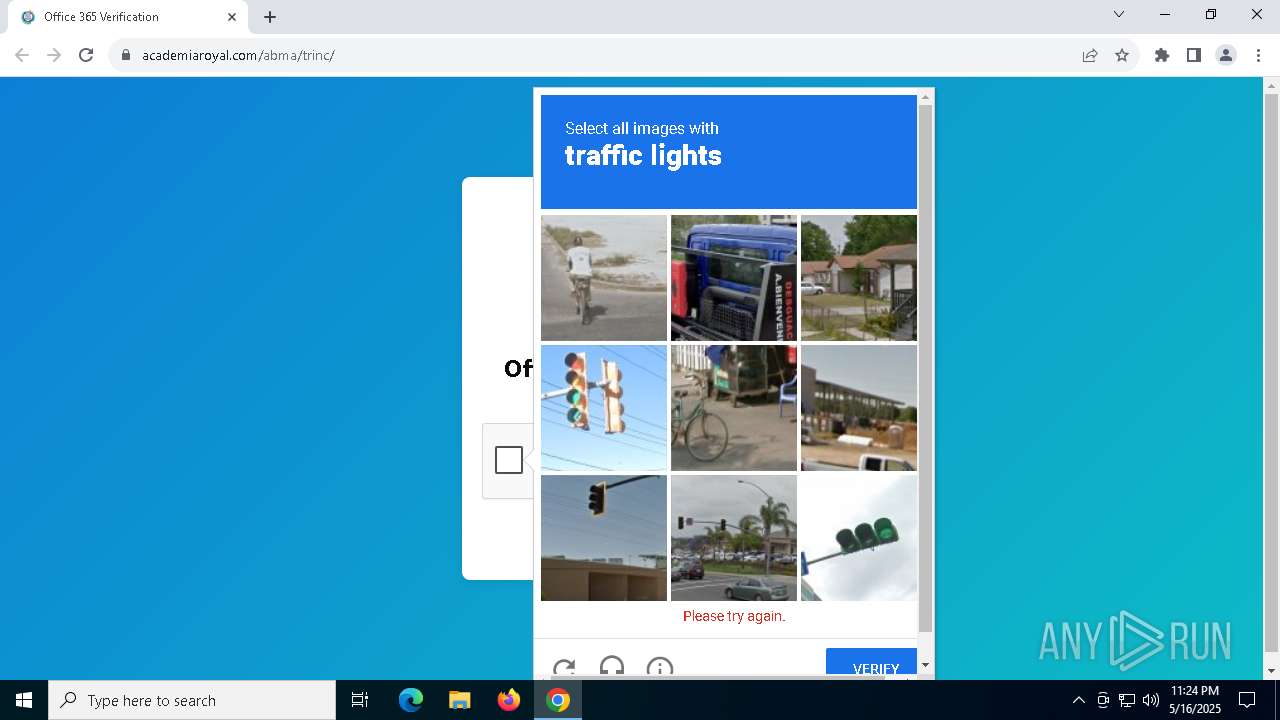This screenshot has width=1280, height=720.
Task: Select the open shed with white vehicle tile
Action: point(859,408)
